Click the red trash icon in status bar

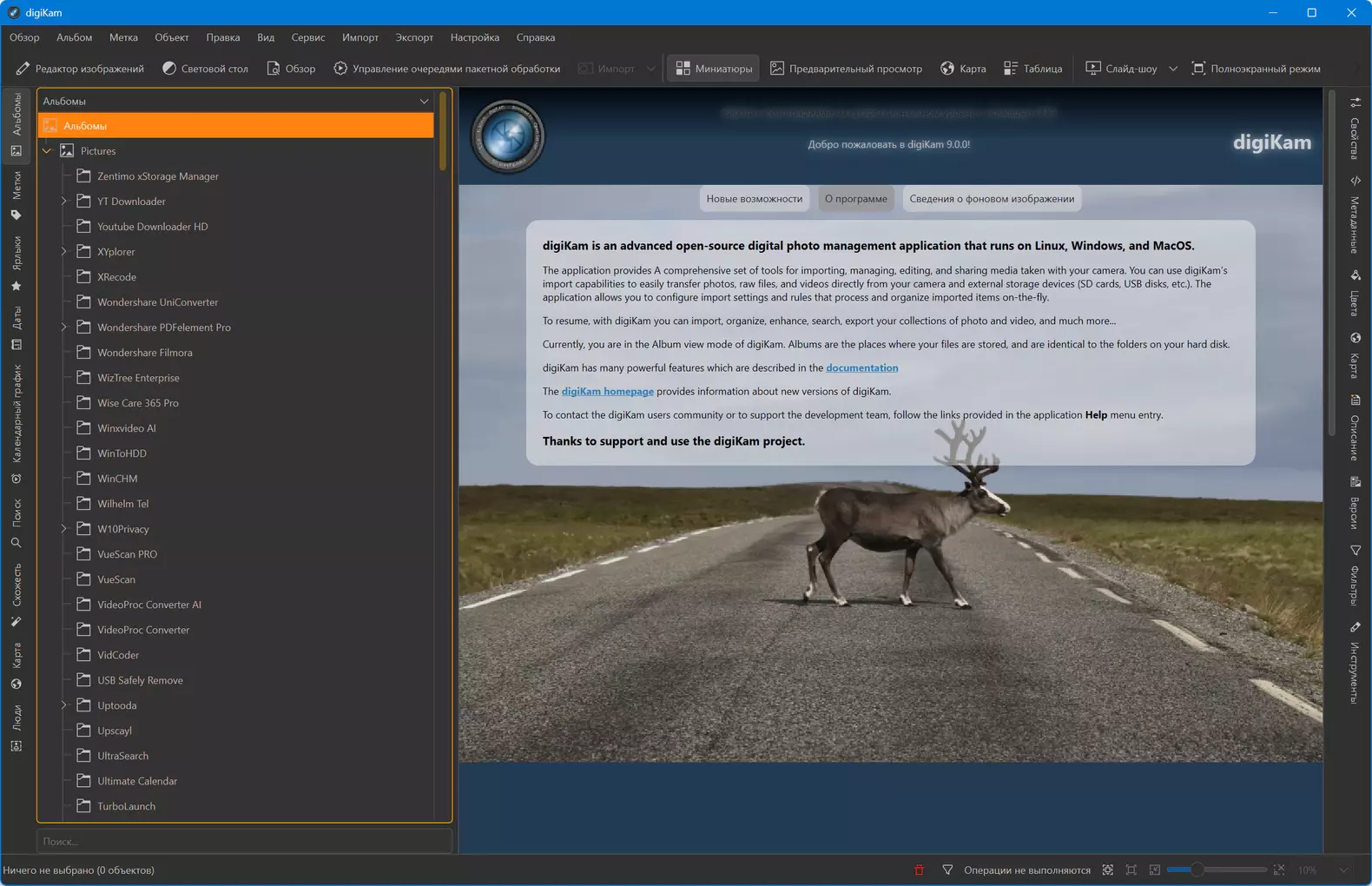919,869
